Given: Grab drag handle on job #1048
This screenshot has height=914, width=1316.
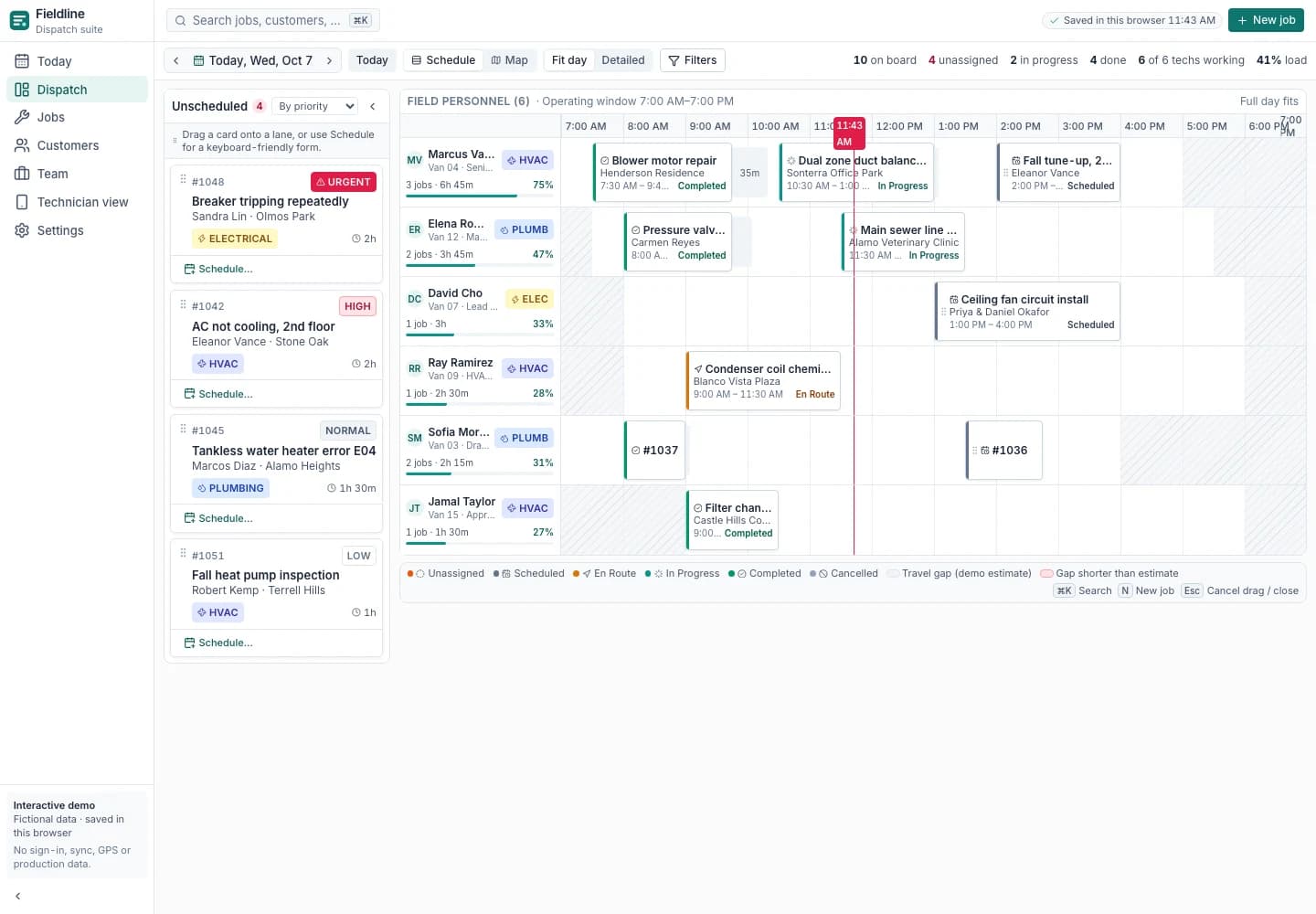Looking at the screenshot, I should coord(183,180).
